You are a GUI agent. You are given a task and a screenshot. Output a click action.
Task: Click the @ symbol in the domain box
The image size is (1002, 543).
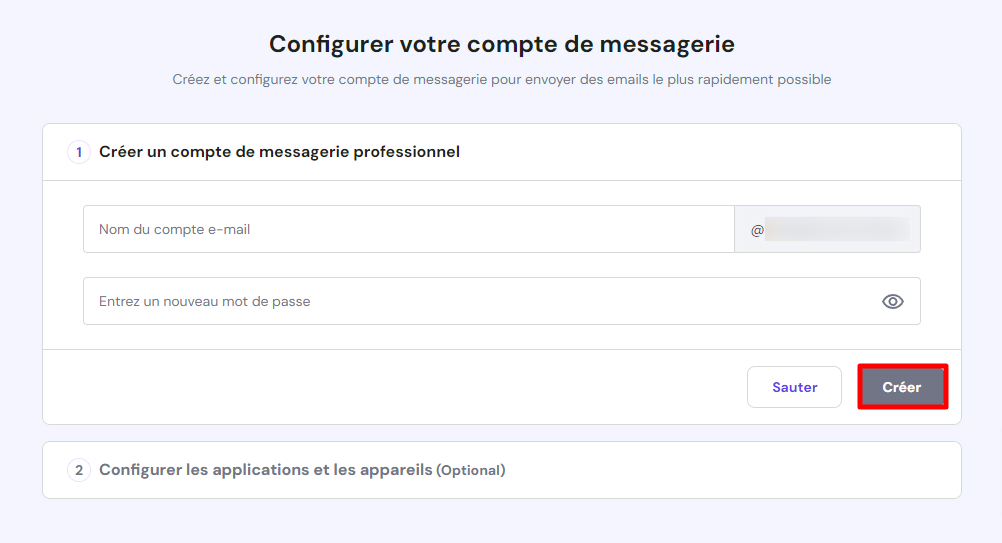tap(757, 230)
